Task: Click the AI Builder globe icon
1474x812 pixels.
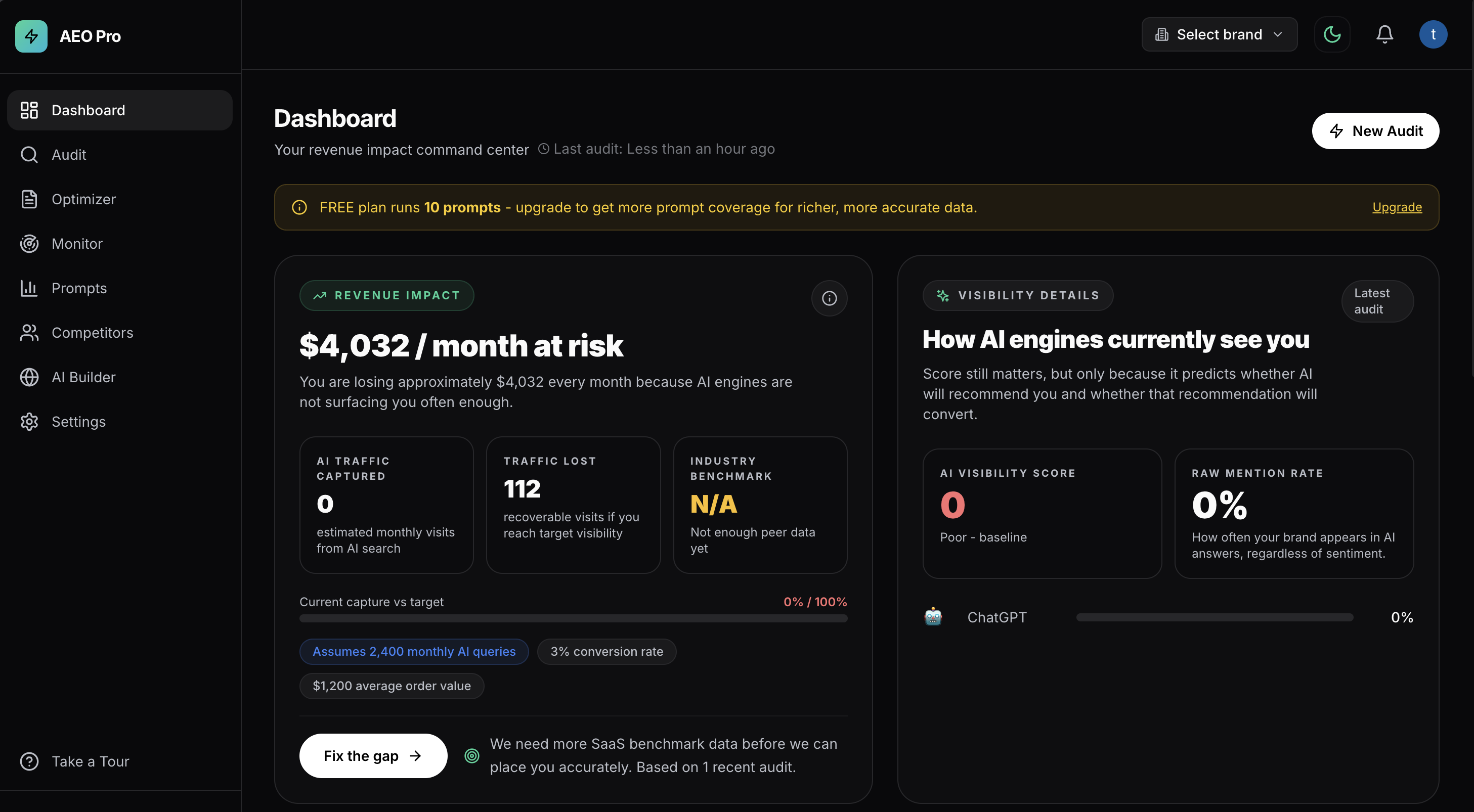Action: pos(29,377)
